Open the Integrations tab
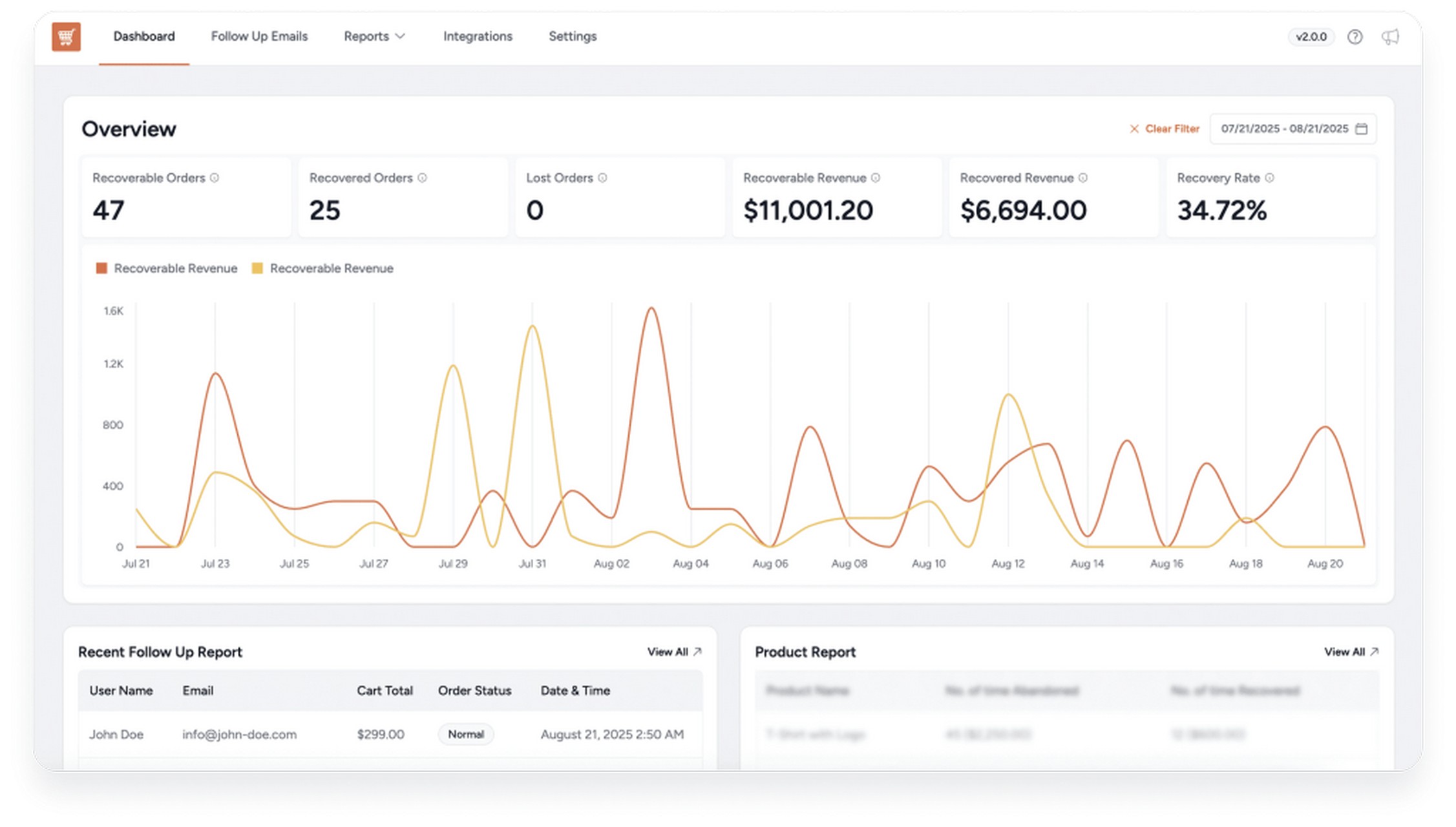 point(478,37)
